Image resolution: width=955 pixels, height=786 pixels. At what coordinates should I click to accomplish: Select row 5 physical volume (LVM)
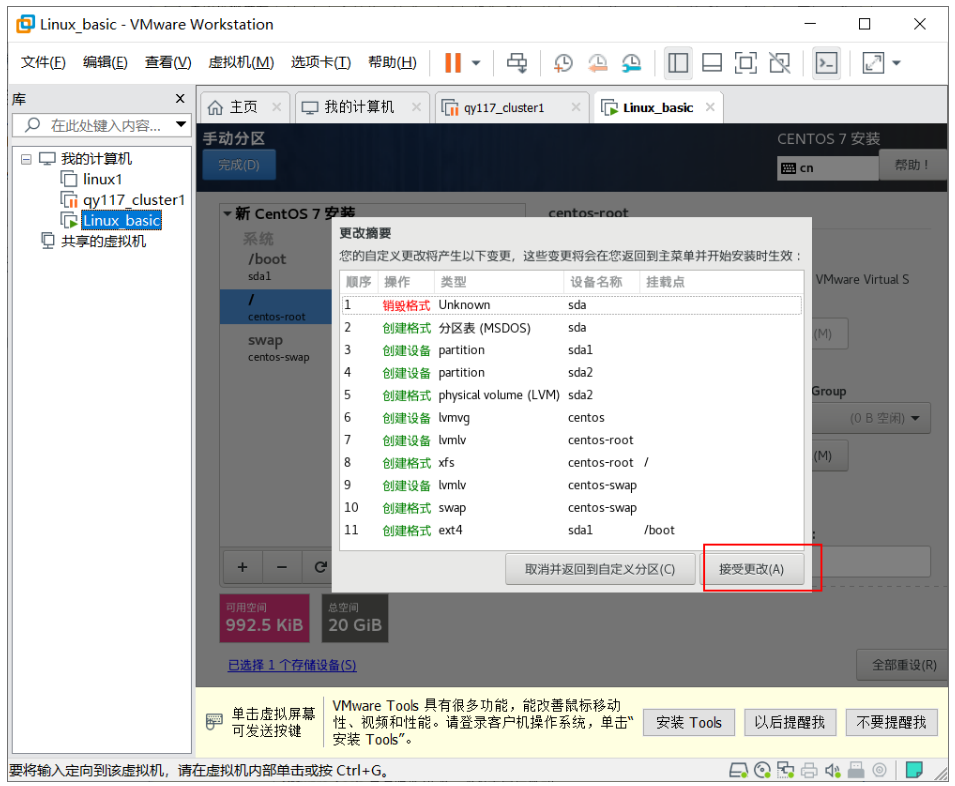[571, 395]
